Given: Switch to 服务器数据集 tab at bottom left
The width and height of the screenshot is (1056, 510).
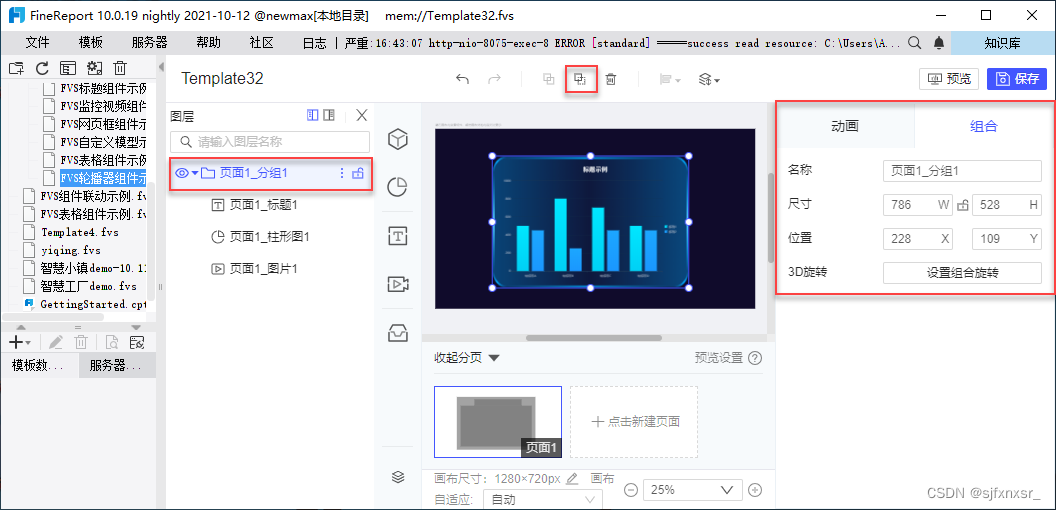Looking at the screenshot, I should coord(117,365).
